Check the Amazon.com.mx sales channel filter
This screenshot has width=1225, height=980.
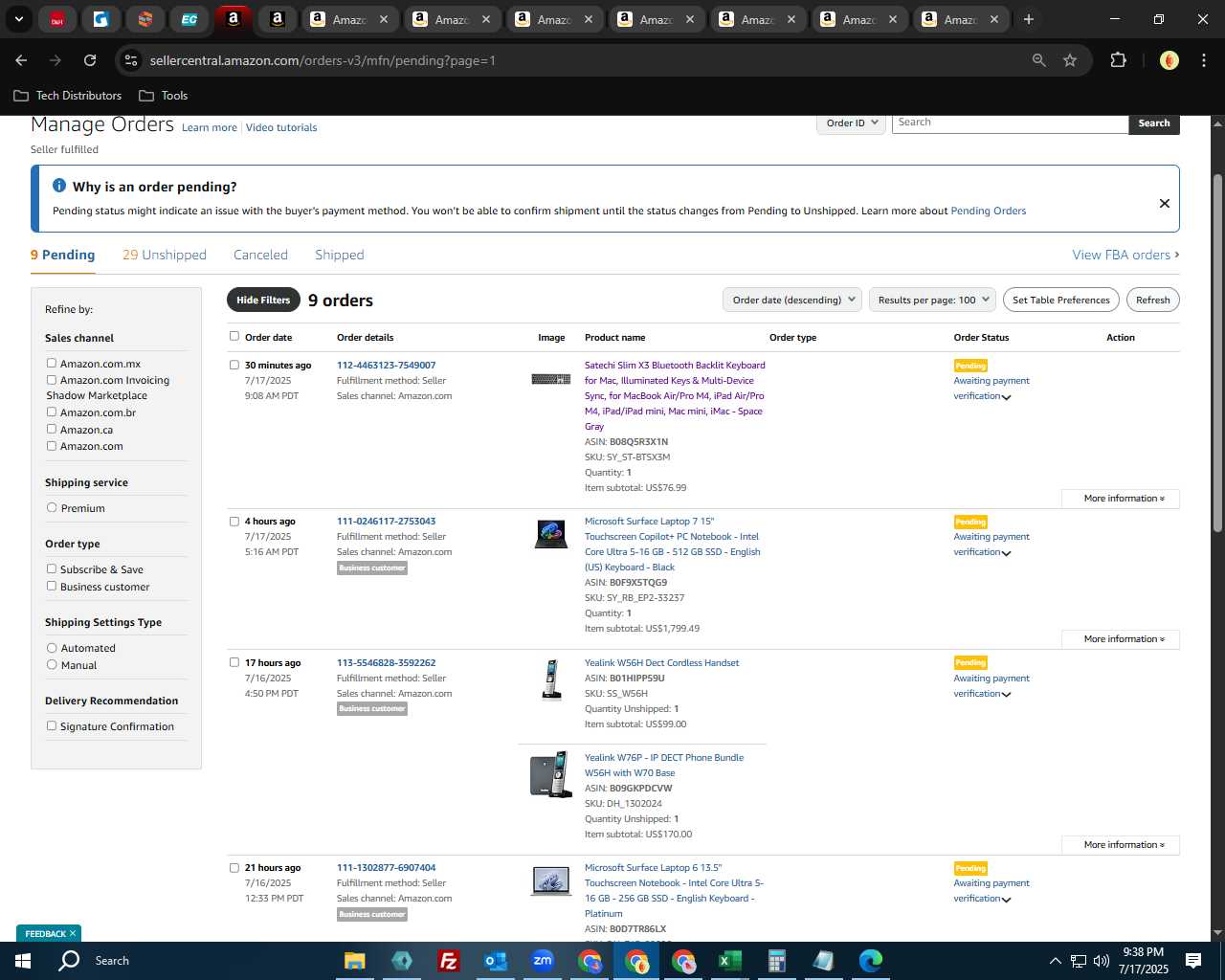tap(52, 363)
